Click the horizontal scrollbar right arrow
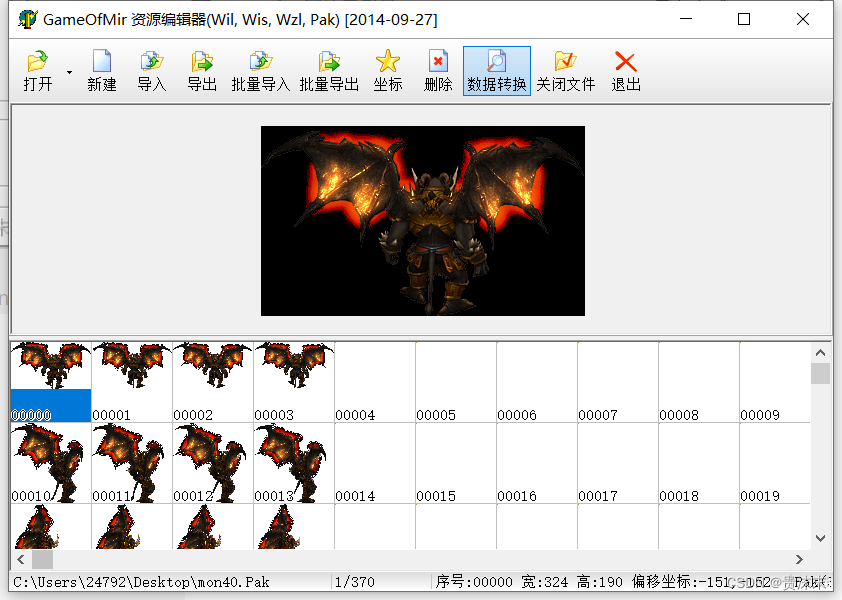The height and width of the screenshot is (600, 842). 798,561
